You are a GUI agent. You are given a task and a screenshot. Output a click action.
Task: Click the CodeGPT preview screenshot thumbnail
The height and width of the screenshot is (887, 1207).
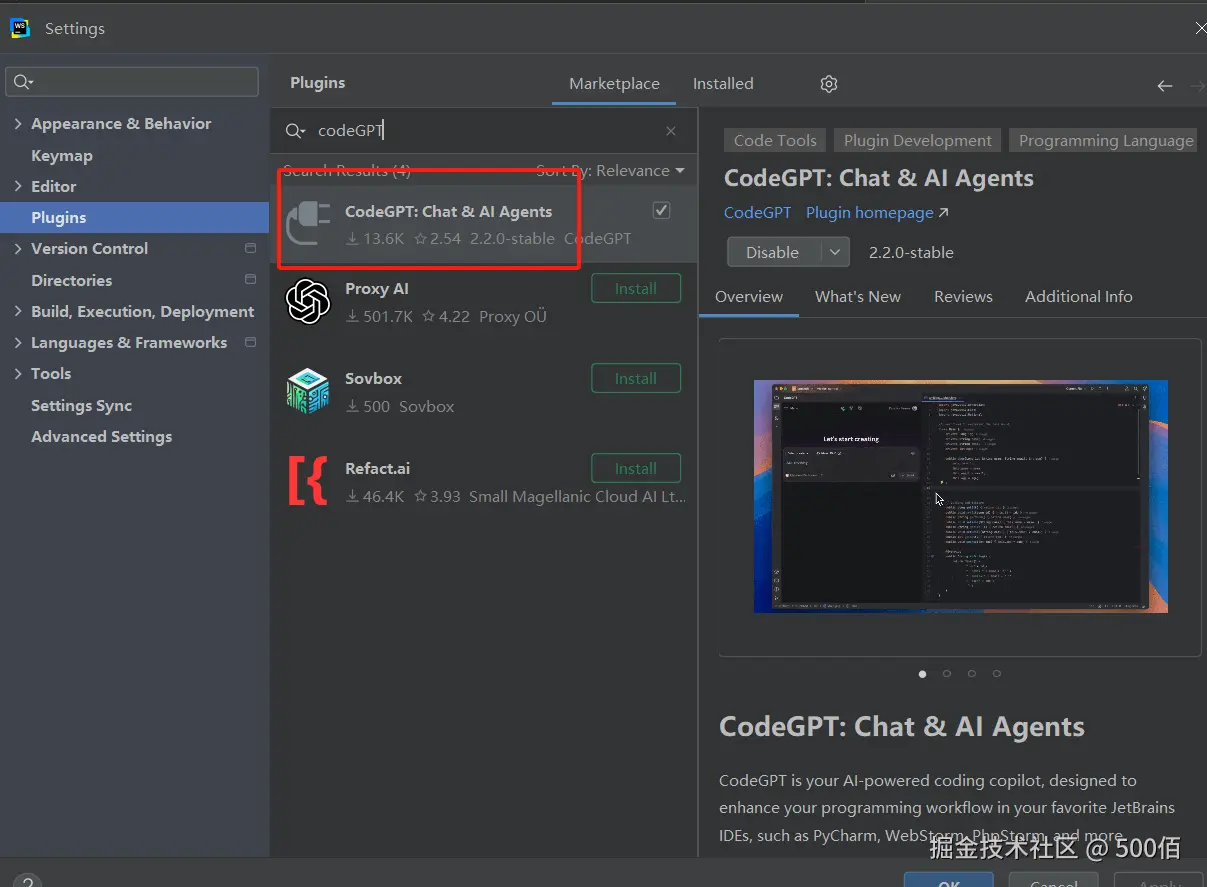pyautogui.click(x=961, y=496)
